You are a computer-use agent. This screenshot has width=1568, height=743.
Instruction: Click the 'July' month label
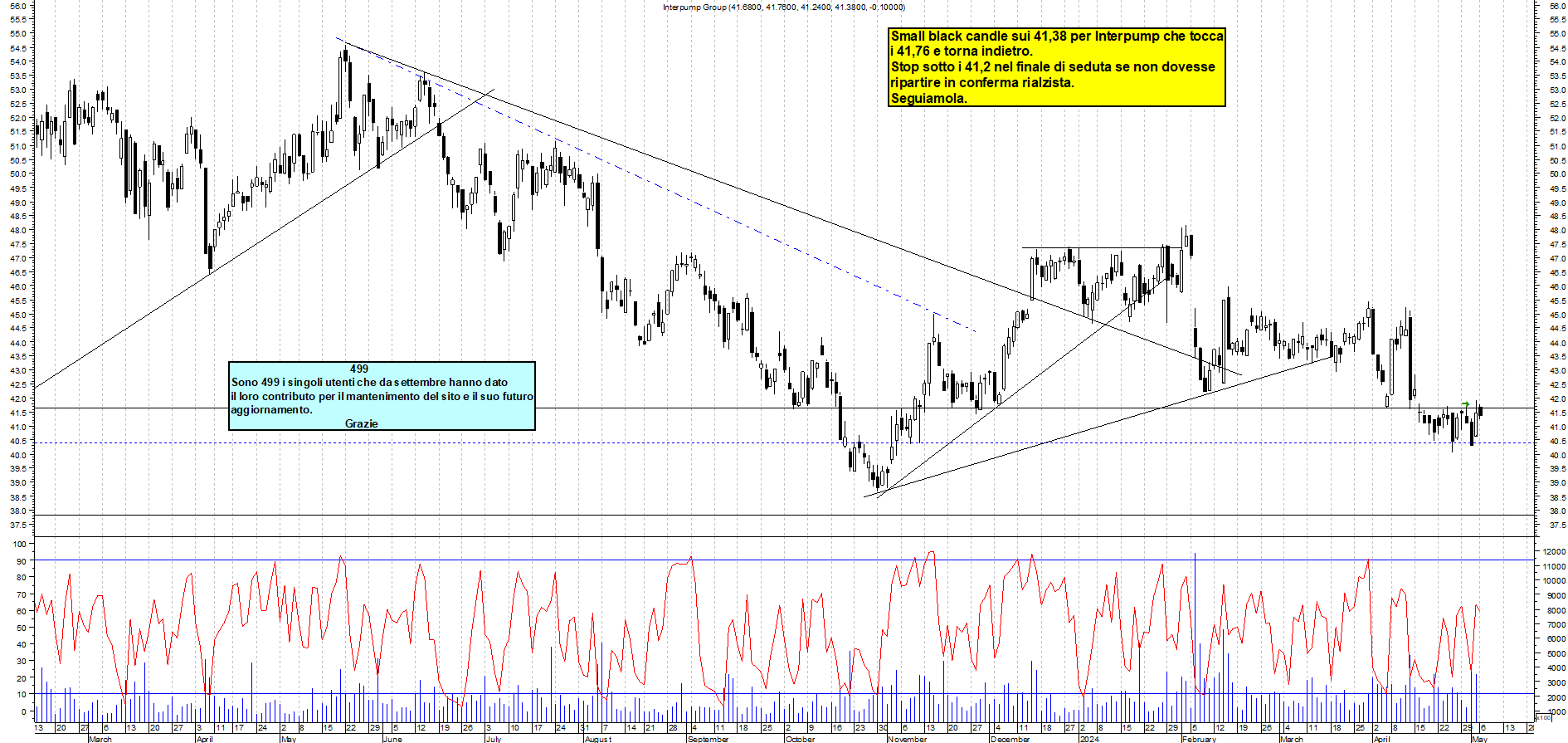493,739
